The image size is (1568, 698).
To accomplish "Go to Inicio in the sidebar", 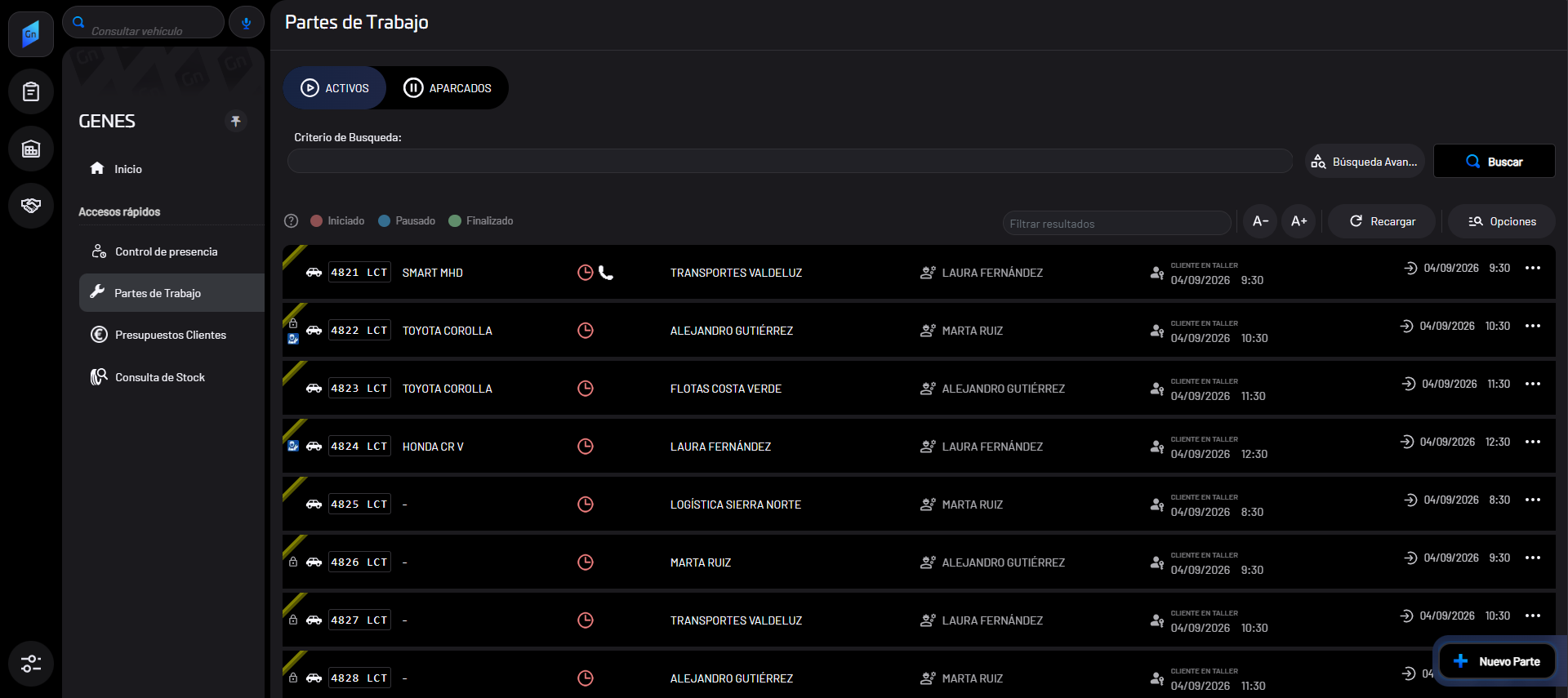I will [x=171, y=169].
